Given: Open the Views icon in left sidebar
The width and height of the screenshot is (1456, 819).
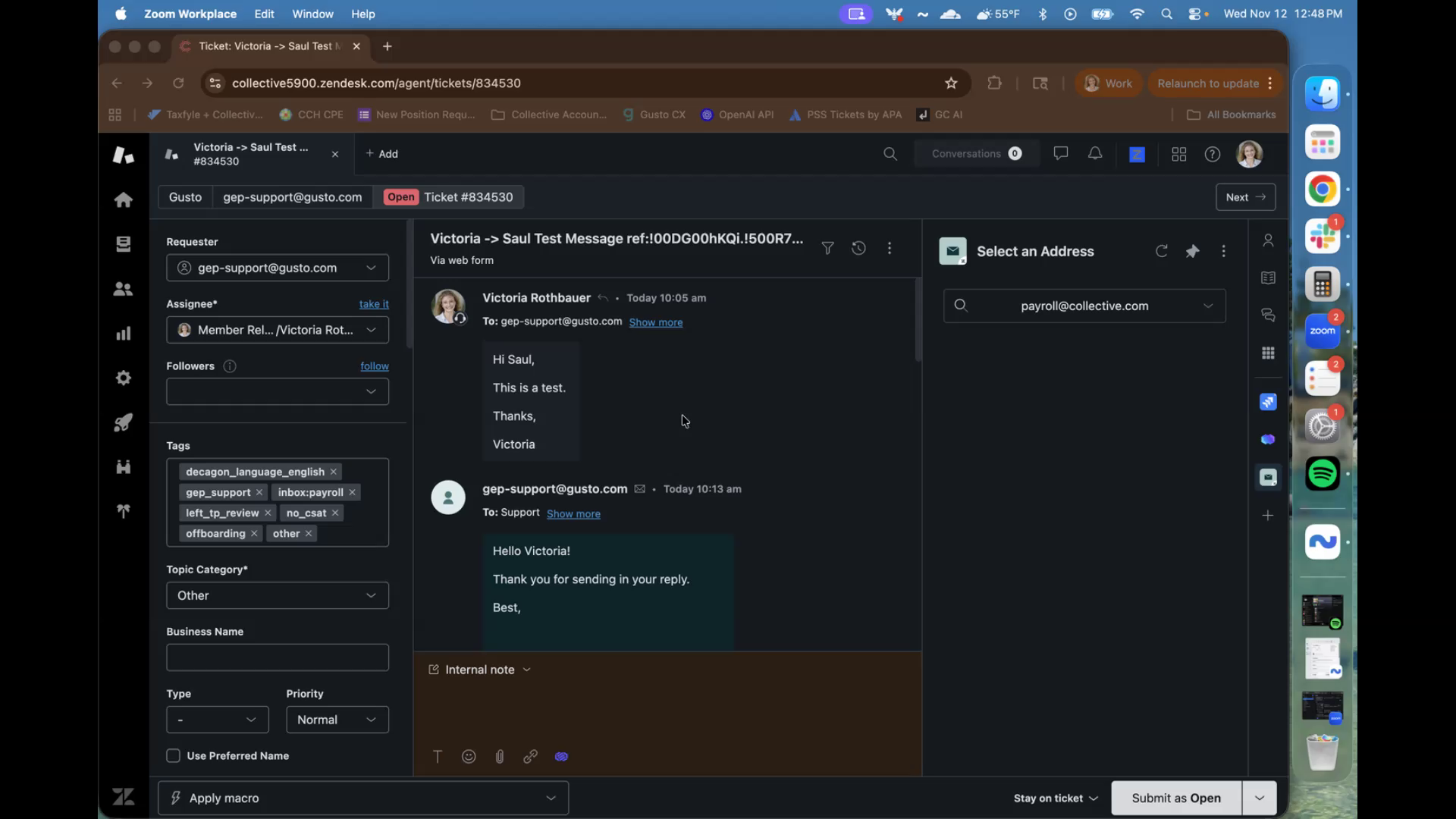Looking at the screenshot, I should (x=123, y=244).
